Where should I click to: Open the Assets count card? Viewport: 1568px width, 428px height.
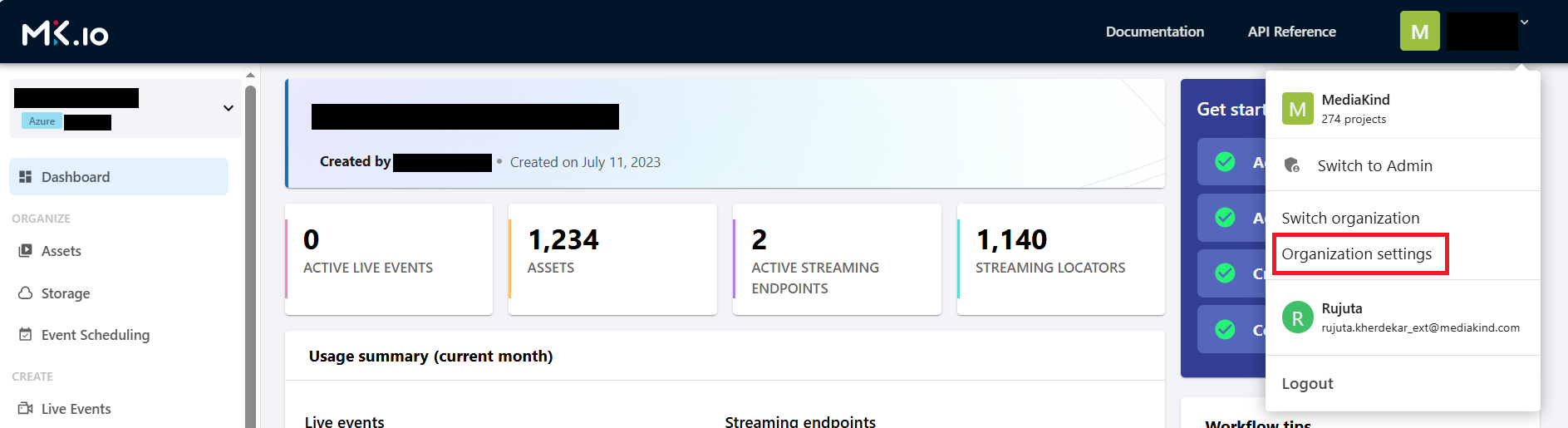click(x=612, y=258)
